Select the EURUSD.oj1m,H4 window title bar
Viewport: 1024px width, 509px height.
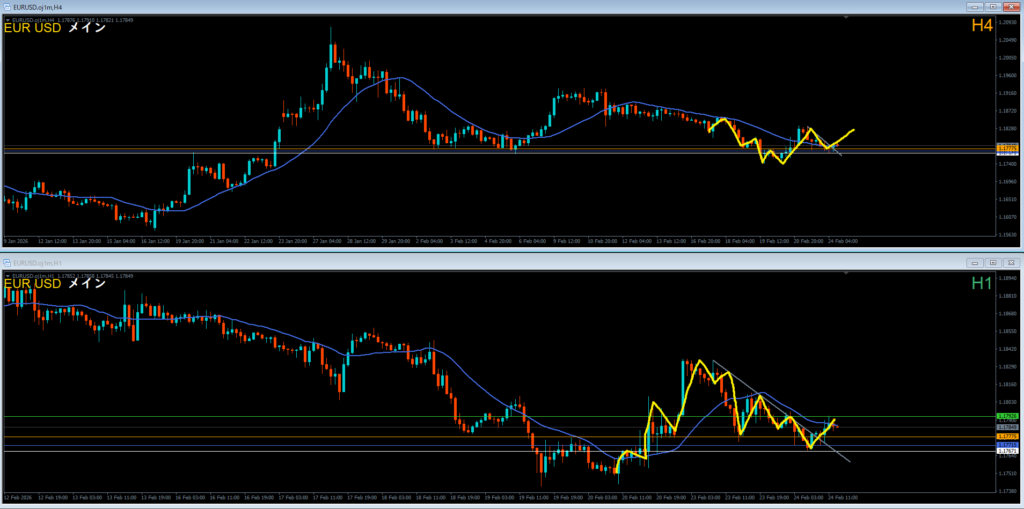tap(400, 7)
